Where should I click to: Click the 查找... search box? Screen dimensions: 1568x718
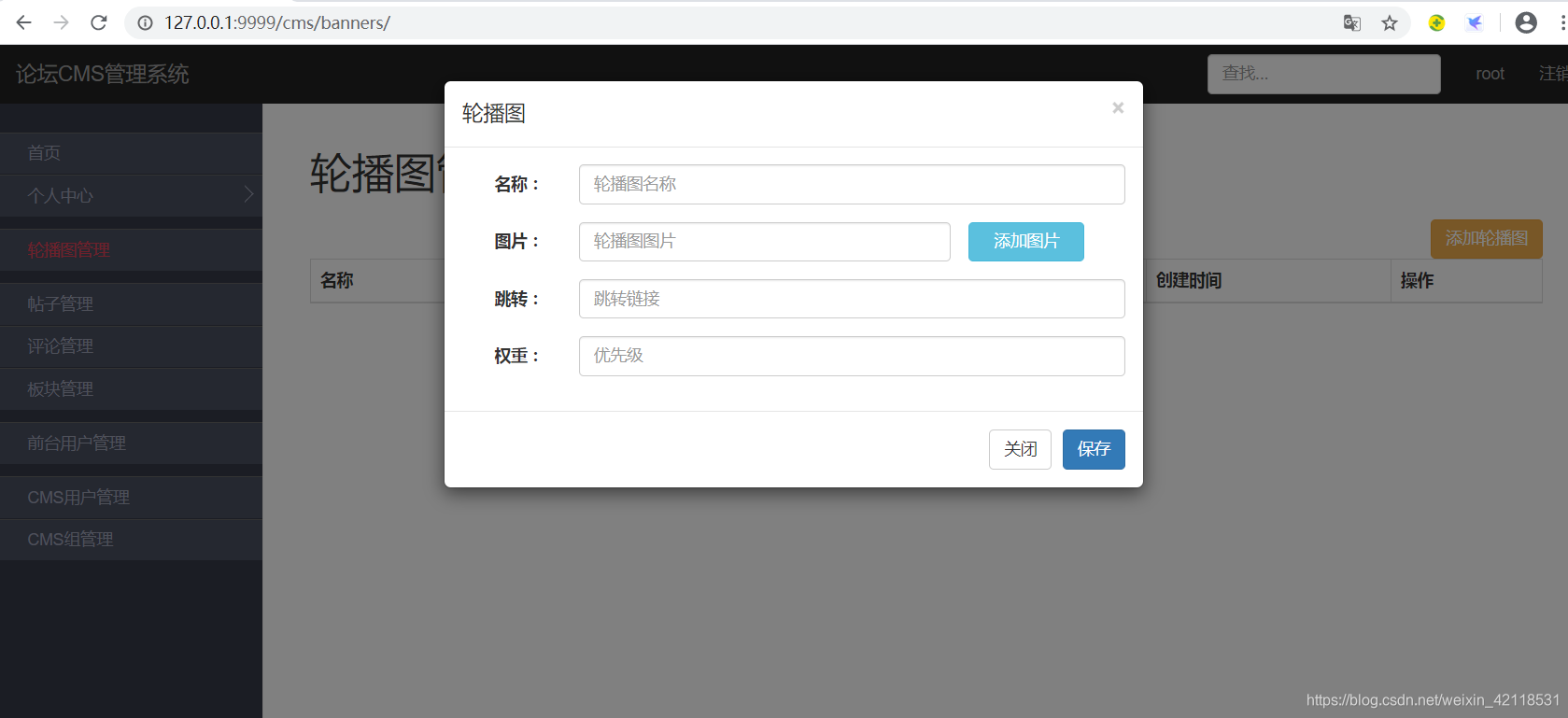click(x=1324, y=74)
